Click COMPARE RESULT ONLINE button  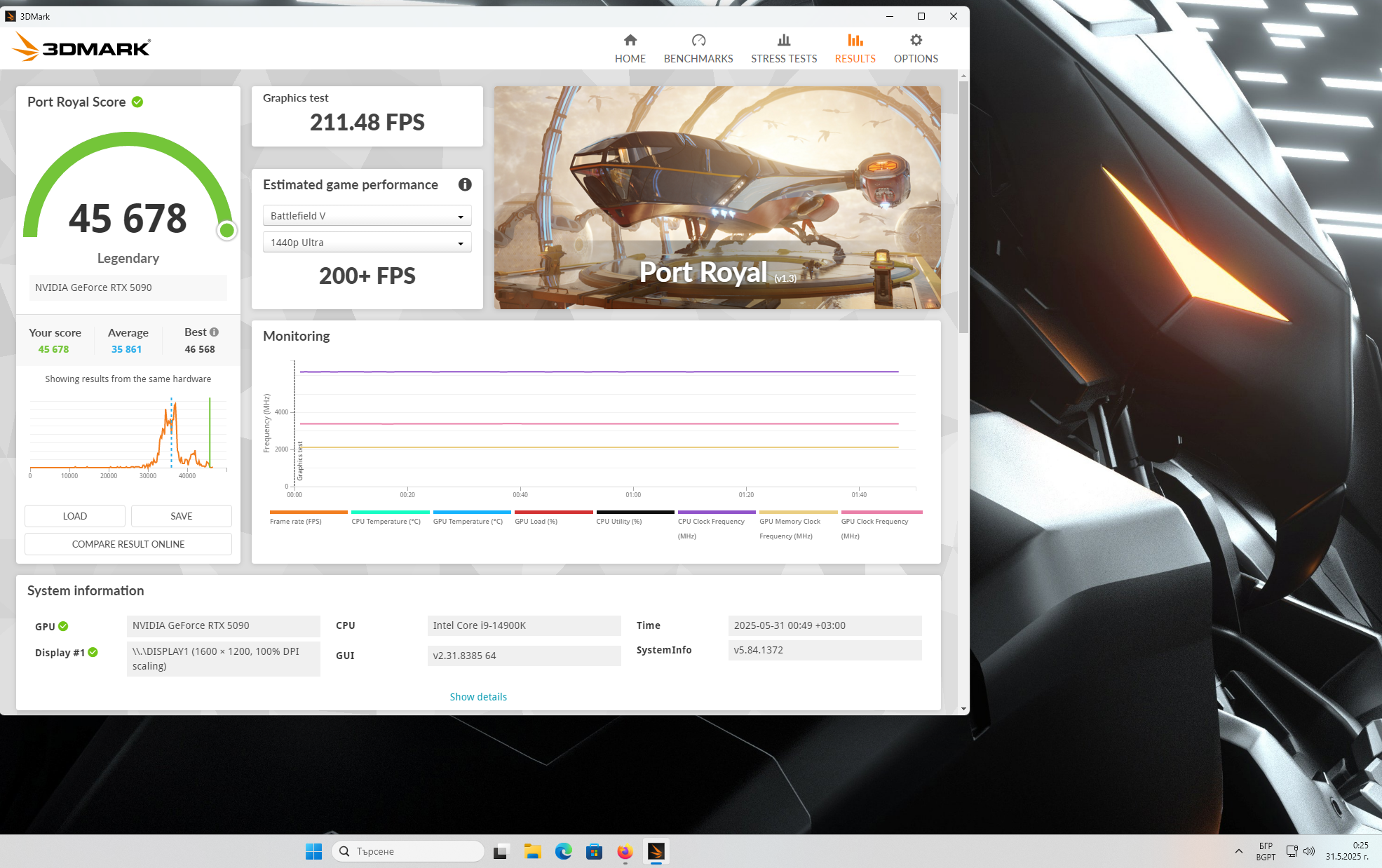128,544
